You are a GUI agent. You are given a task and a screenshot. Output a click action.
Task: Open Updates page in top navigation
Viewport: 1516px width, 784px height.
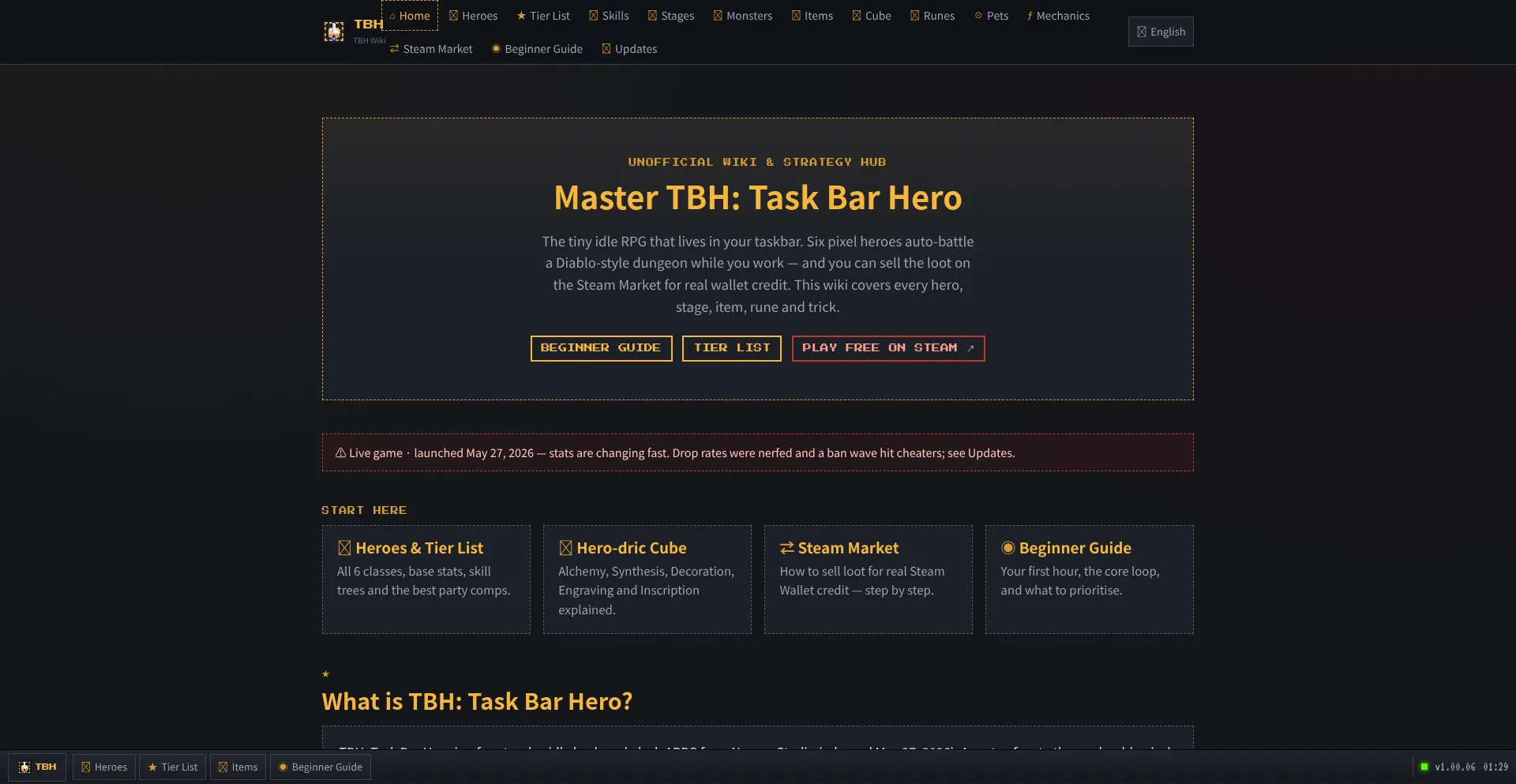point(629,49)
